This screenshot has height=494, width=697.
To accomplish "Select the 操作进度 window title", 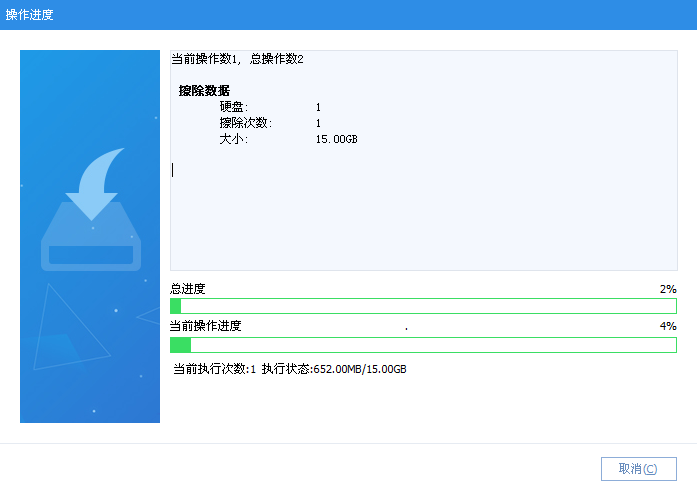I will [29, 15].
